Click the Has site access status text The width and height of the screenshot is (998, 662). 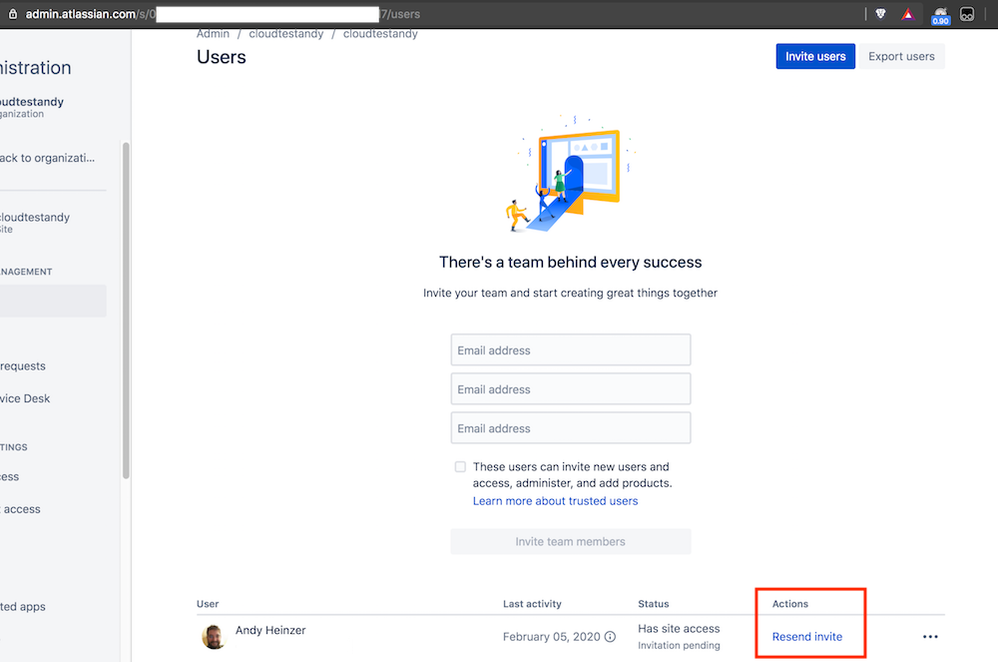[x=679, y=629]
